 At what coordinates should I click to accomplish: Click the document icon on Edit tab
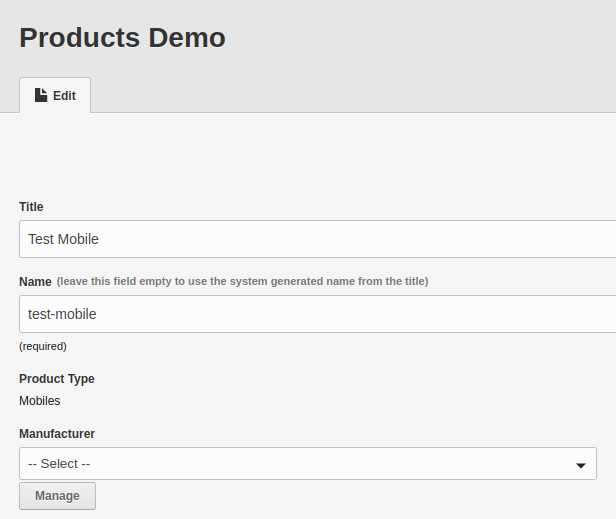point(41,95)
